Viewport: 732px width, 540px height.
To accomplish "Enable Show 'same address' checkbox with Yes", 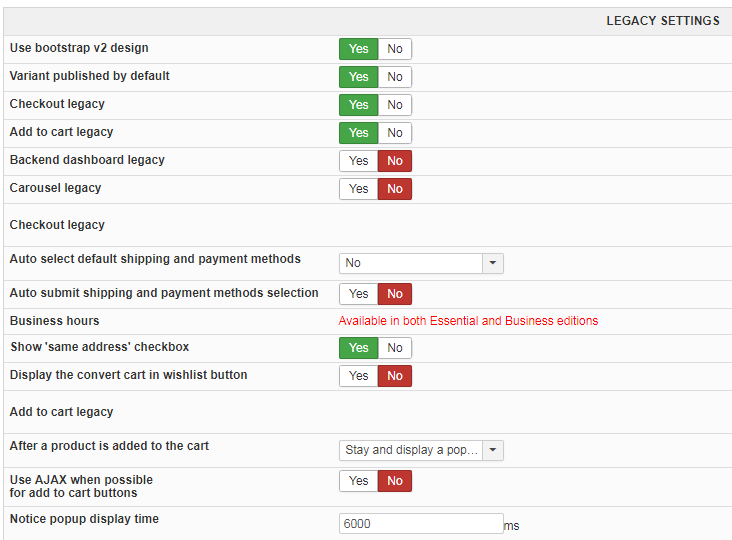I will [359, 348].
